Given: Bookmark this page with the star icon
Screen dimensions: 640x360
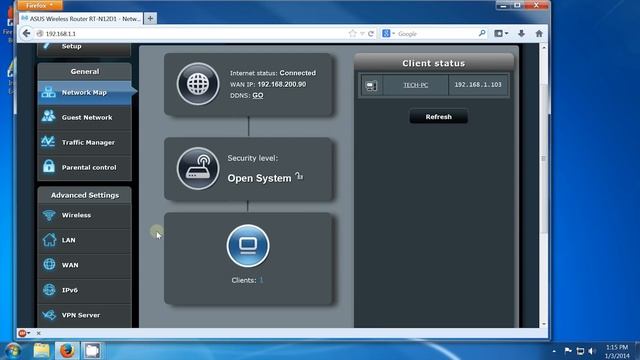Looking at the screenshot, I should pos(353,33).
